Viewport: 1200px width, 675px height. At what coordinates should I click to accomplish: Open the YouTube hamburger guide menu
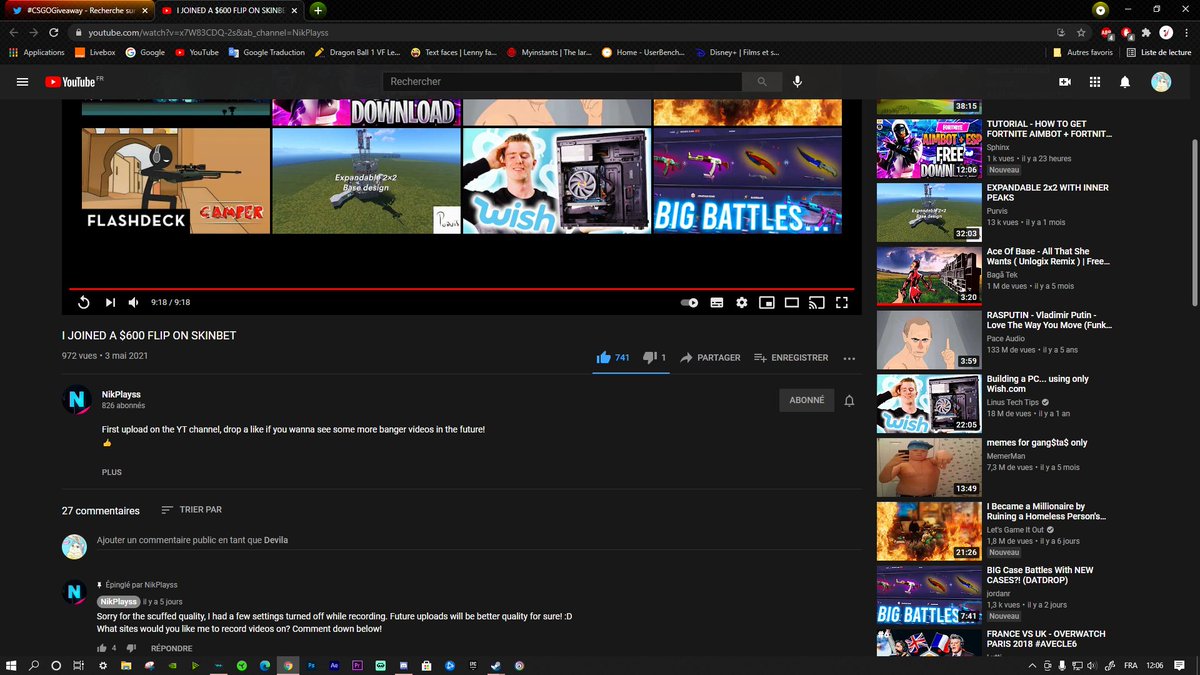coord(23,82)
